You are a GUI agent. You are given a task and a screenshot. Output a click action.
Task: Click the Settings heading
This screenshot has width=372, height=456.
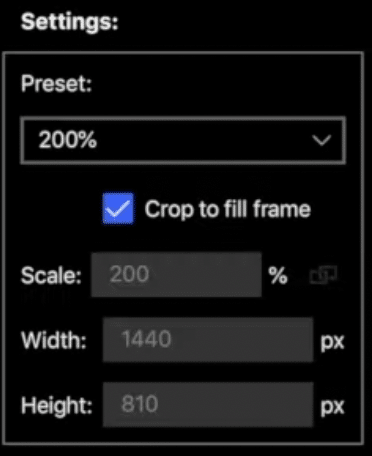coord(70,22)
